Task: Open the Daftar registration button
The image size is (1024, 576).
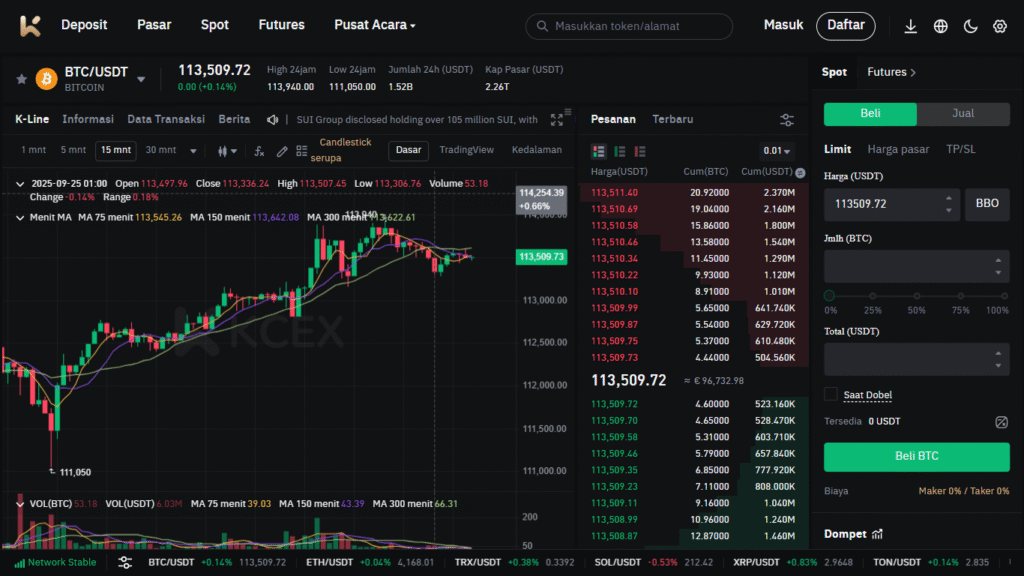Action: [x=846, y=25]
